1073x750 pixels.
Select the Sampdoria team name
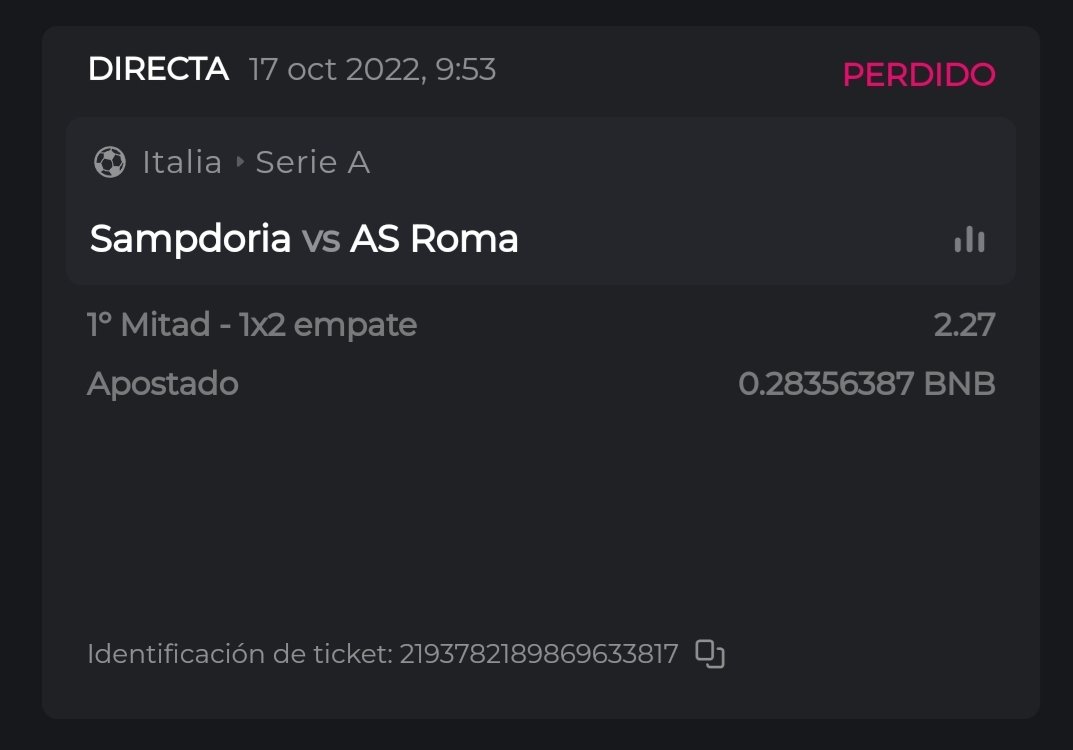pyautogui.click(x=190, y=239)
